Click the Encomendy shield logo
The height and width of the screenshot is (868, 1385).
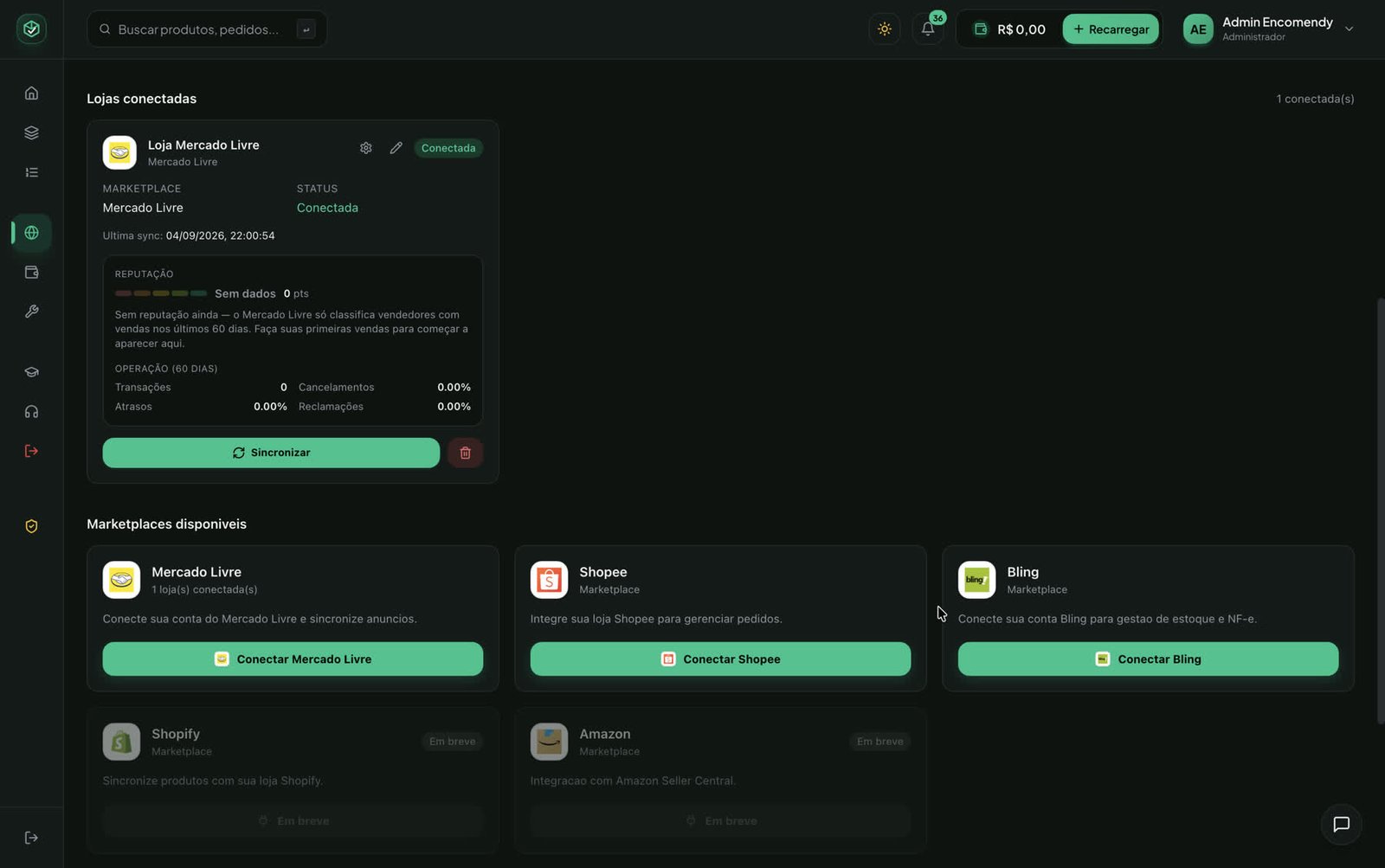[31, 29]
